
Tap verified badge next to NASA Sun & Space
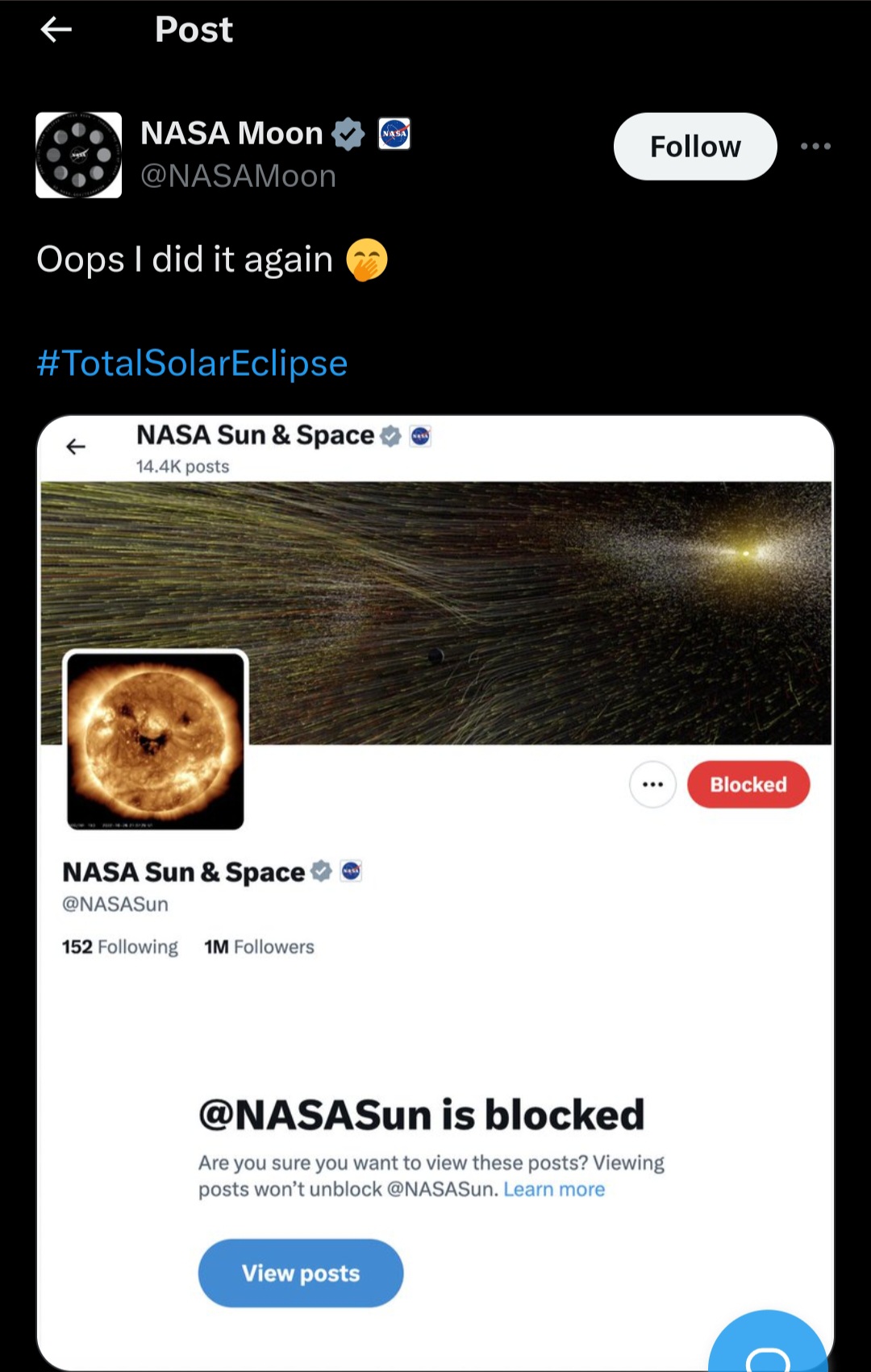pos(321,871)
